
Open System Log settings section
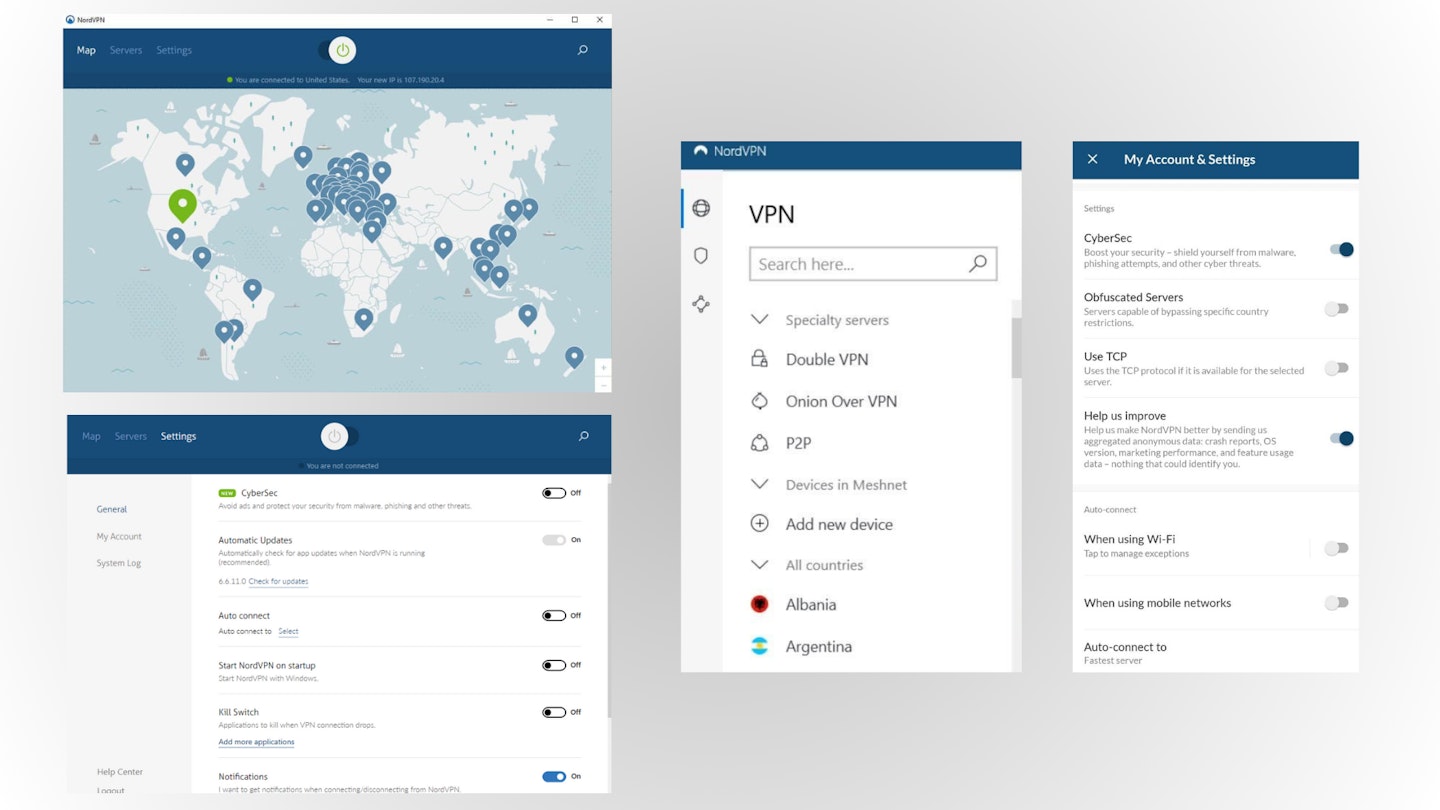(x=119, y=563)
